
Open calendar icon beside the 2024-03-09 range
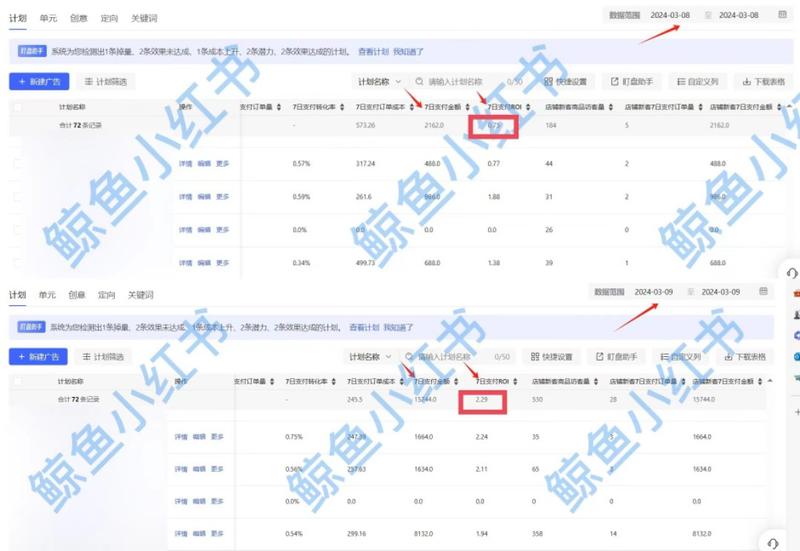click(x=763, y=291)
